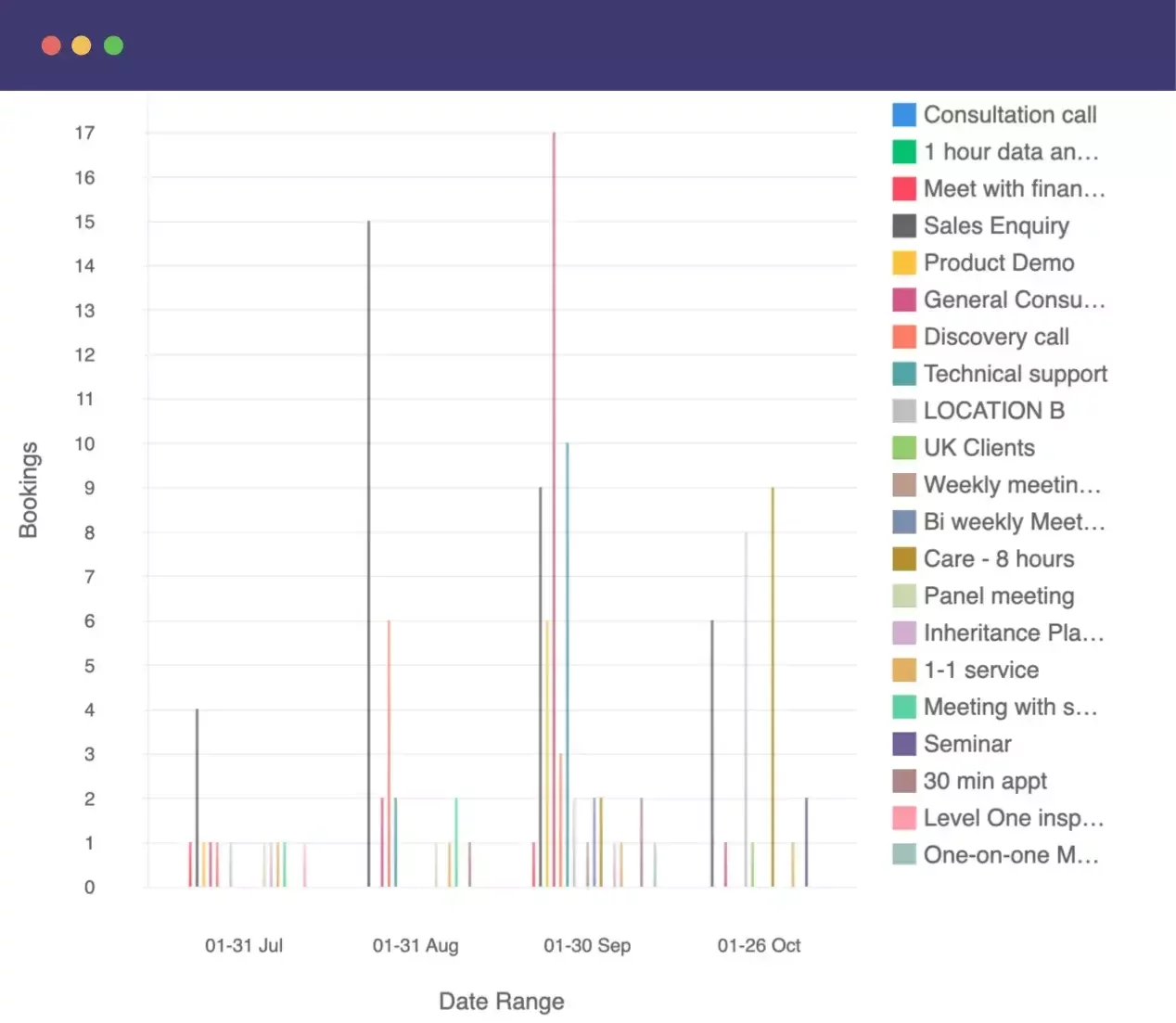The image size is (1176, 1023).
Task: Click the Discovery call legend label
Action: (x=996, y=338)
